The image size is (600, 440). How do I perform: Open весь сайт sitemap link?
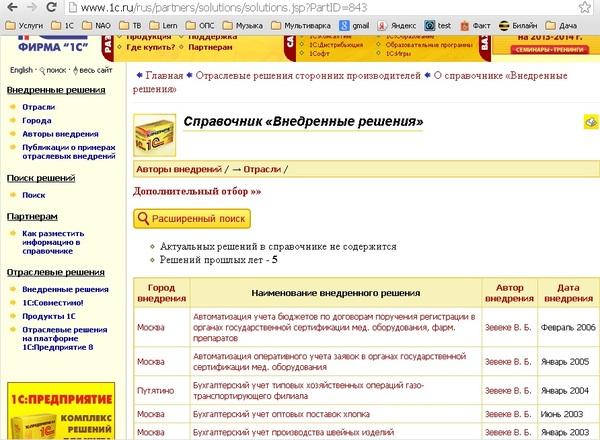pyautogui.click(x=101, y=70)
